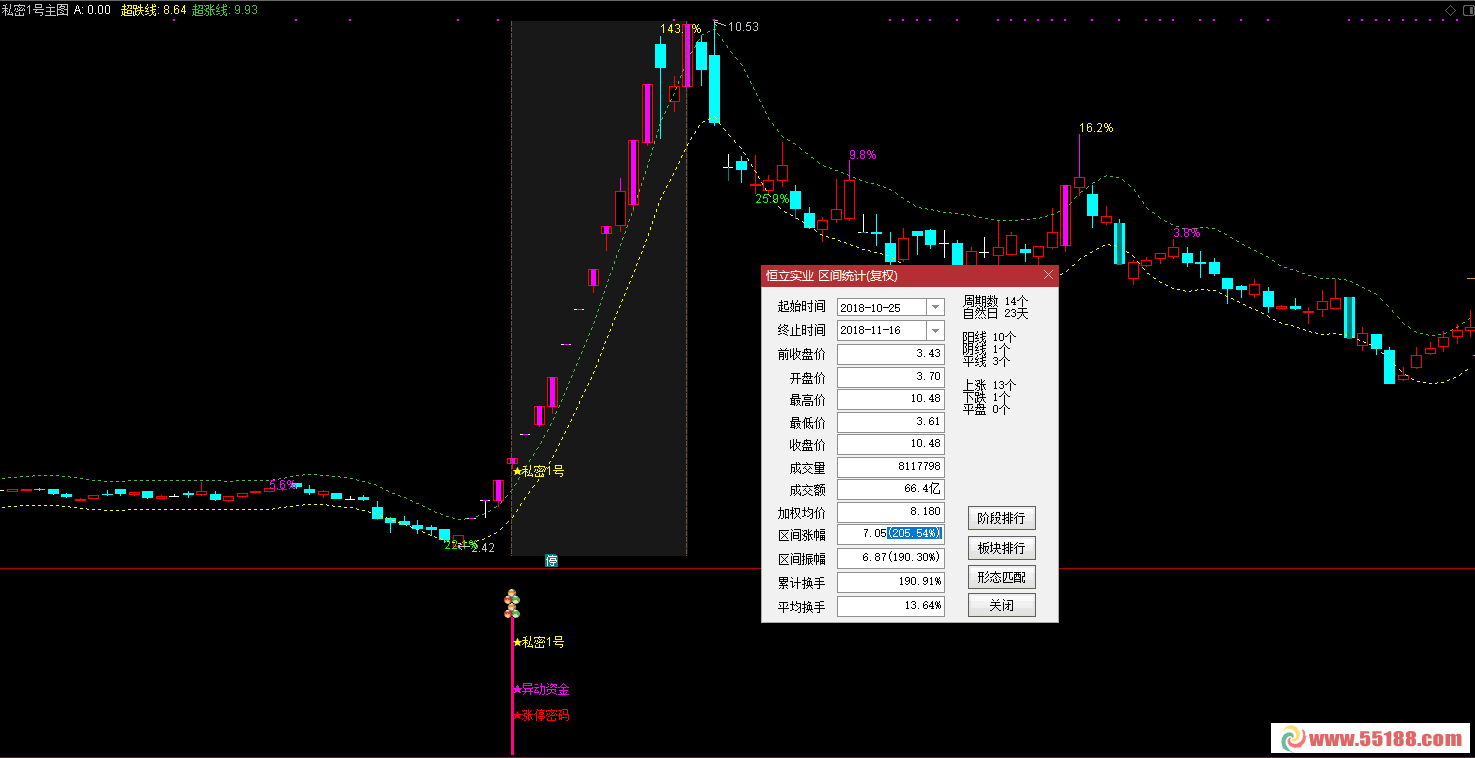Click the magenta ★异动资金 signal label

click(x=541, y=689)
